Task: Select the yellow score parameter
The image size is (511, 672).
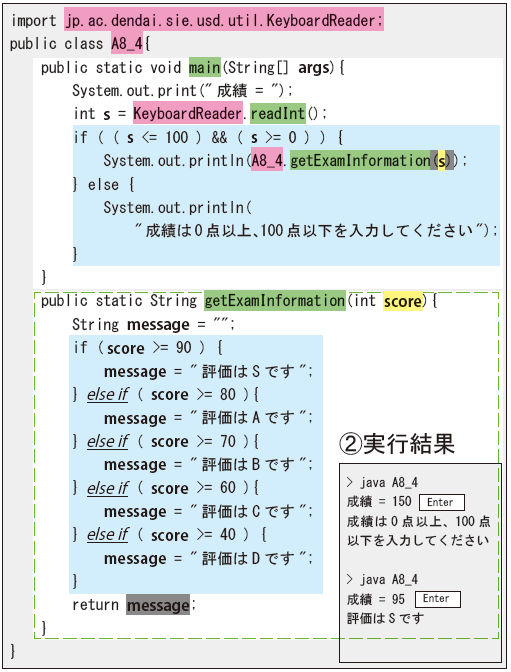Action: (403, 301)
